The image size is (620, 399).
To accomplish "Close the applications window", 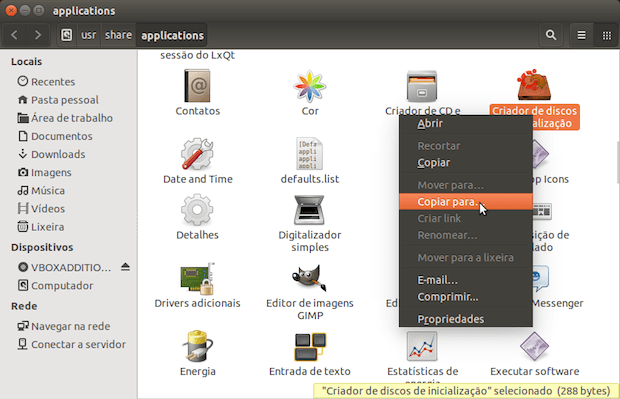I will (x=11, y=10).
